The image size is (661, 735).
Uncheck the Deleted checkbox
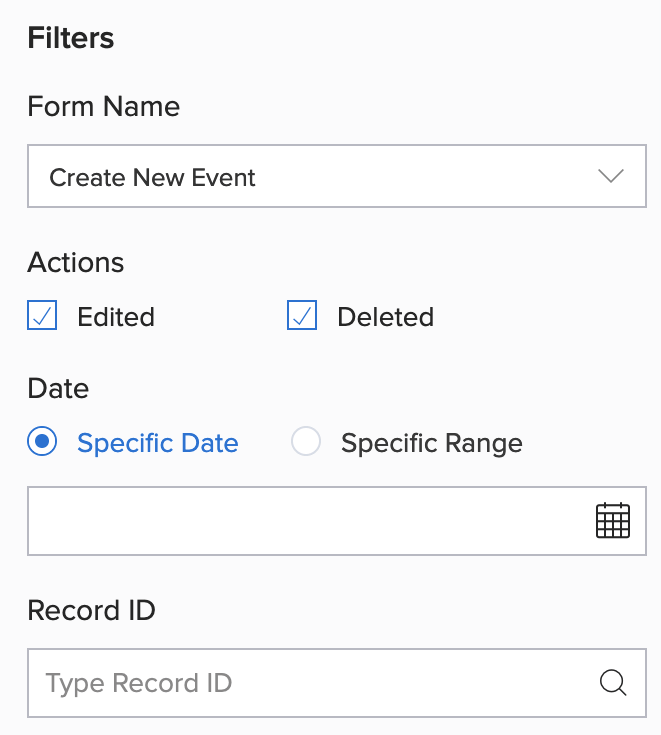point(302,317)
